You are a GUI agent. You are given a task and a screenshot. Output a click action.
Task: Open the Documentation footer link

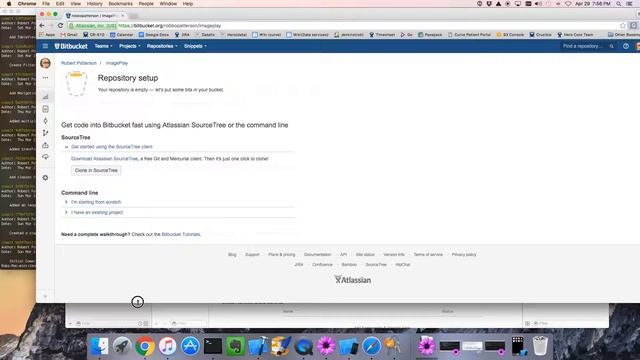[318, 254]
